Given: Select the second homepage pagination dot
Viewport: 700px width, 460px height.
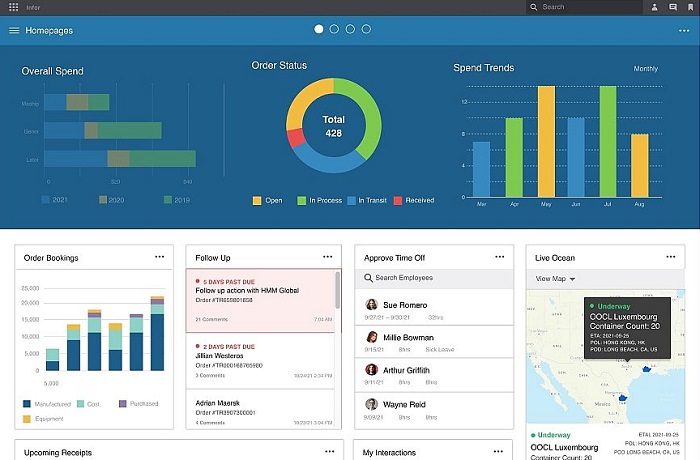Looking at the screenshot, I should [334, 29].
